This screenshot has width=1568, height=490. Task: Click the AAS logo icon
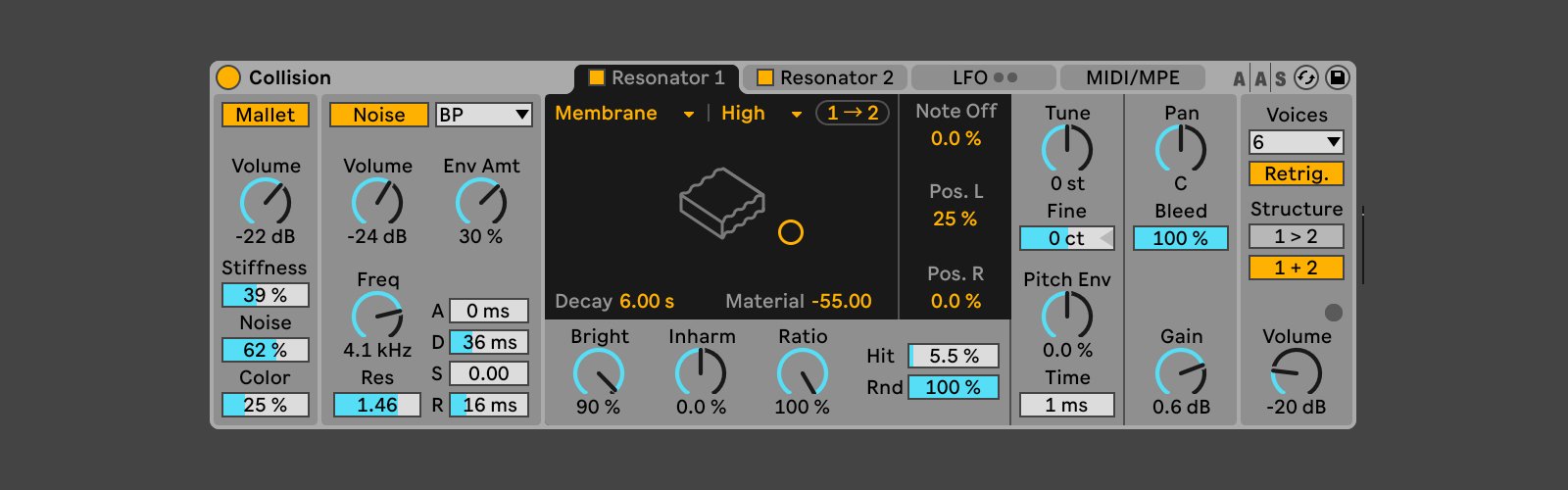(x=1259, y=78)
